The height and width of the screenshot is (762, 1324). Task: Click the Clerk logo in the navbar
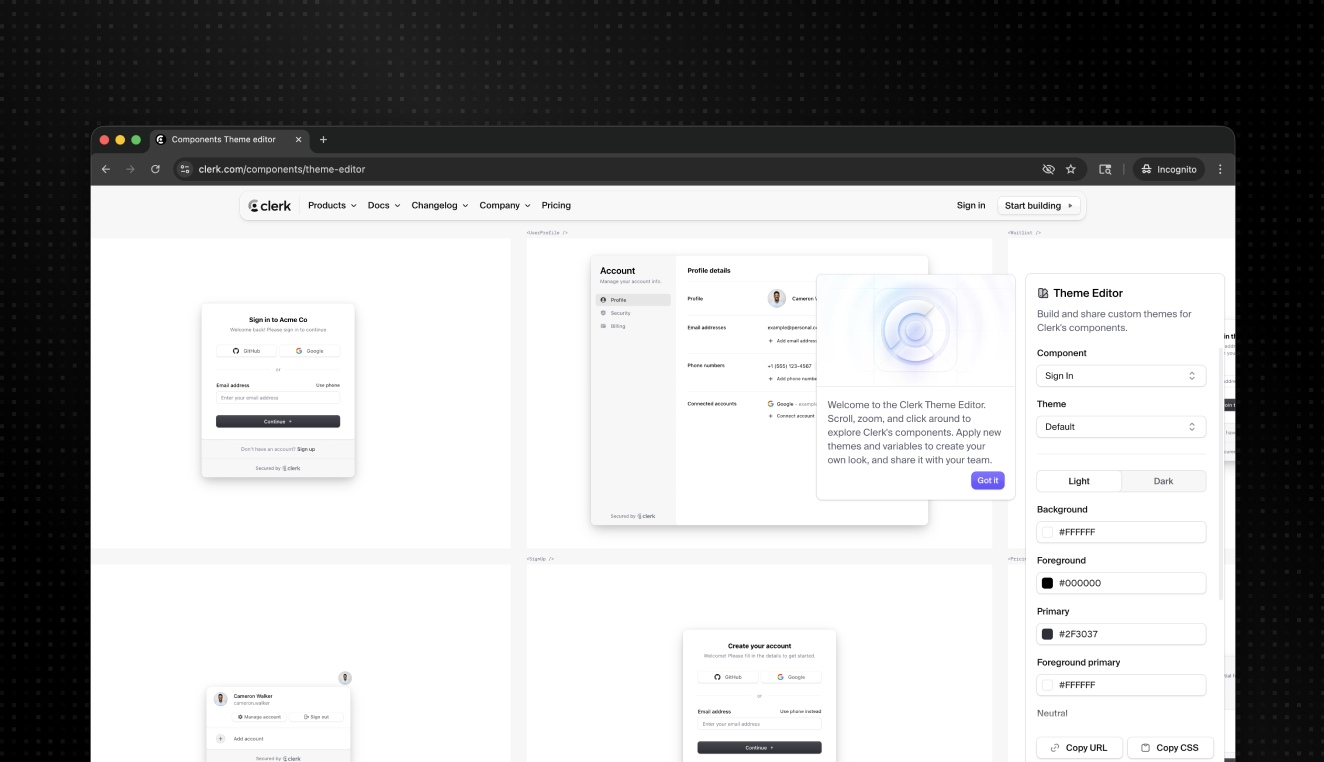270,206
